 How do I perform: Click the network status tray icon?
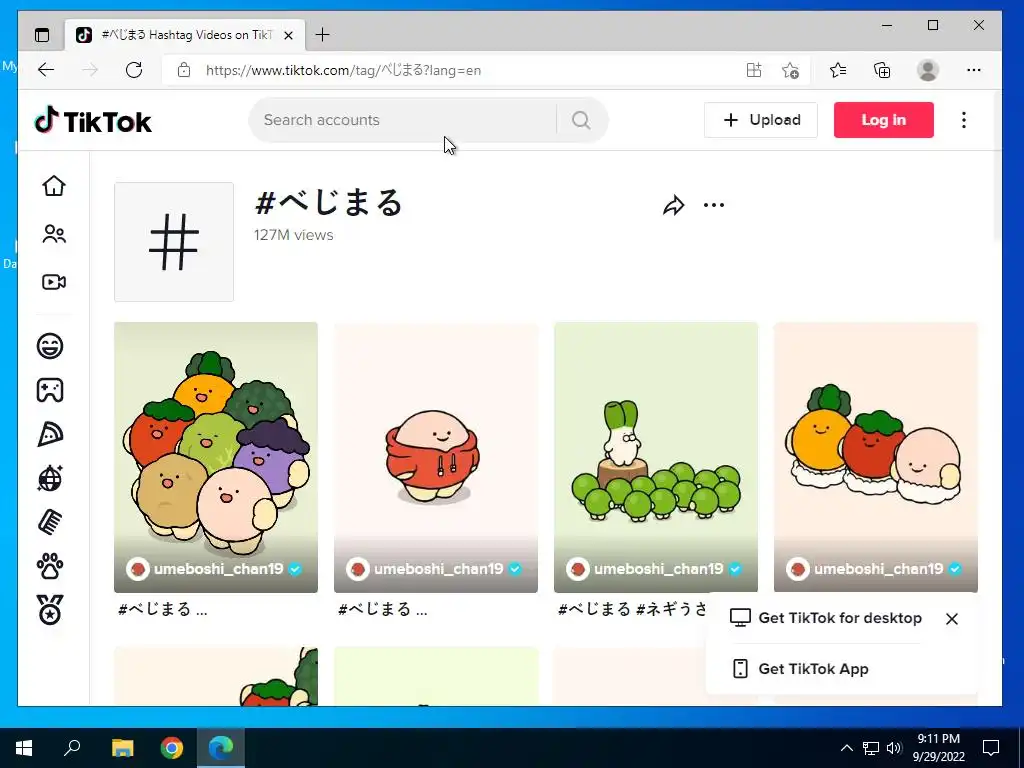(871, 748)
